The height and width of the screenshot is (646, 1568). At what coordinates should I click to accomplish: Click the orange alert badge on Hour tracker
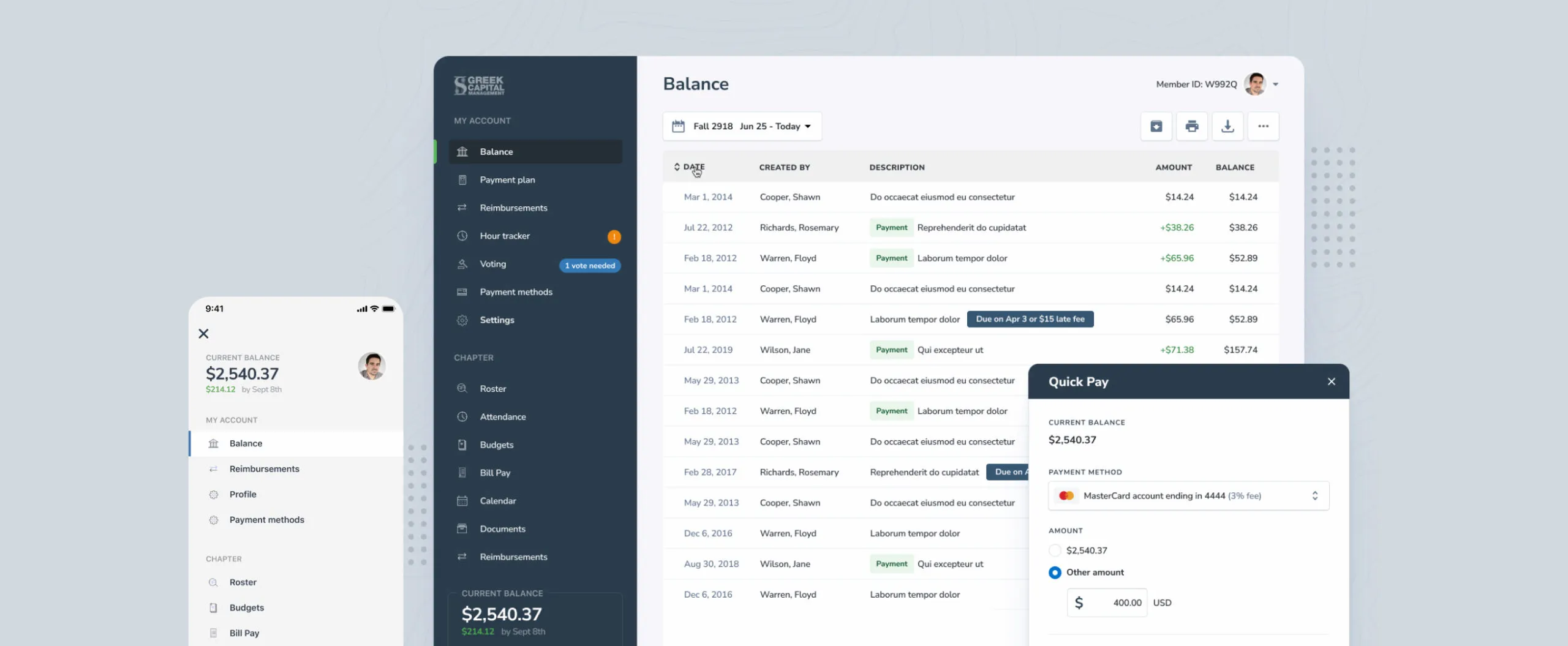click(x=614, y=236)
